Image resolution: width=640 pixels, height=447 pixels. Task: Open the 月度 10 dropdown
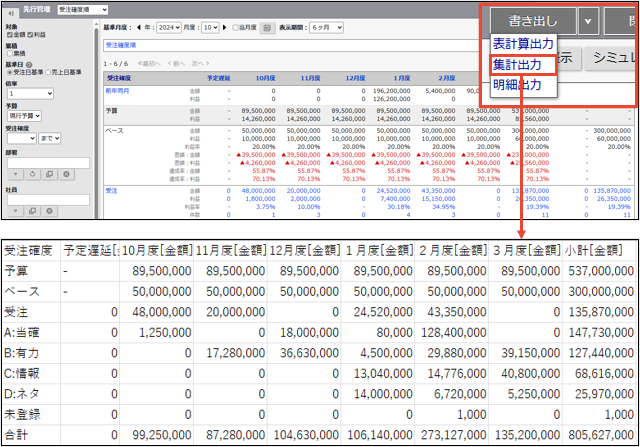(210, 28)
